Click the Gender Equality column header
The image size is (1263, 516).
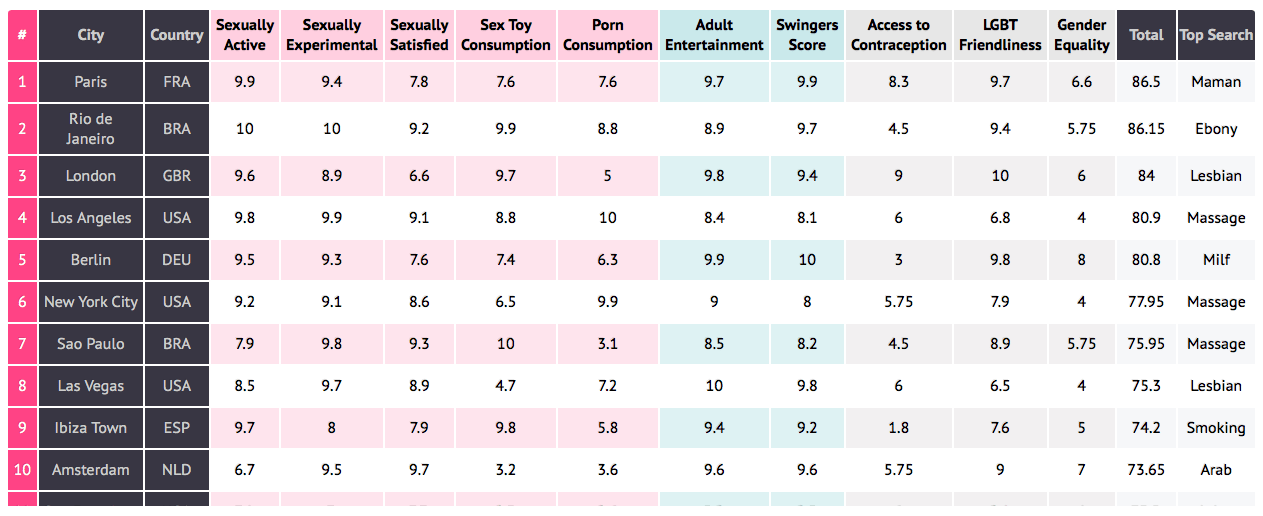pyautogui.click(x=1082, y=35)
